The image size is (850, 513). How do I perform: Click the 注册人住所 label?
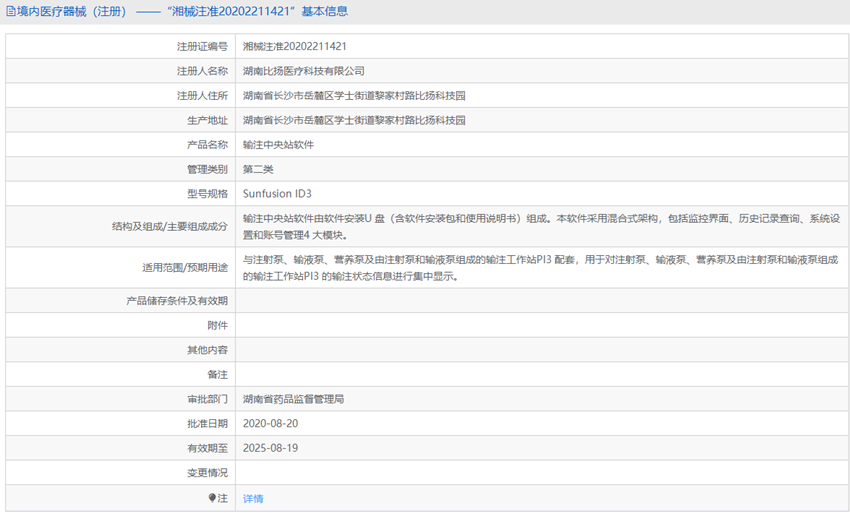click(202, 96)
